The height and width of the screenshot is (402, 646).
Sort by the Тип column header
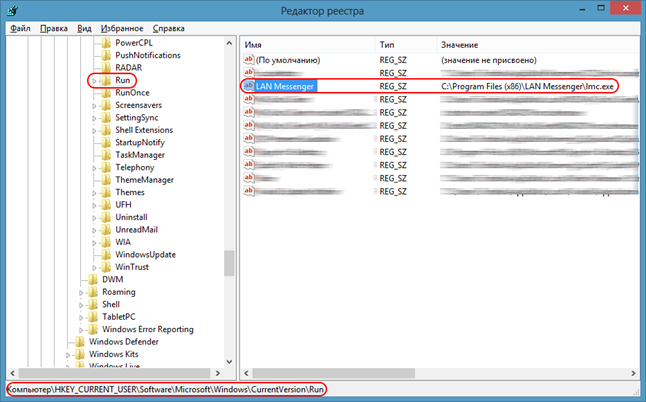[x=405, y=45]
